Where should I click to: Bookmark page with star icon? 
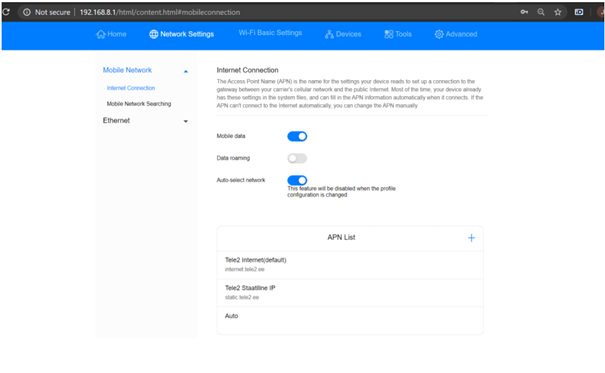coord(558,12)
